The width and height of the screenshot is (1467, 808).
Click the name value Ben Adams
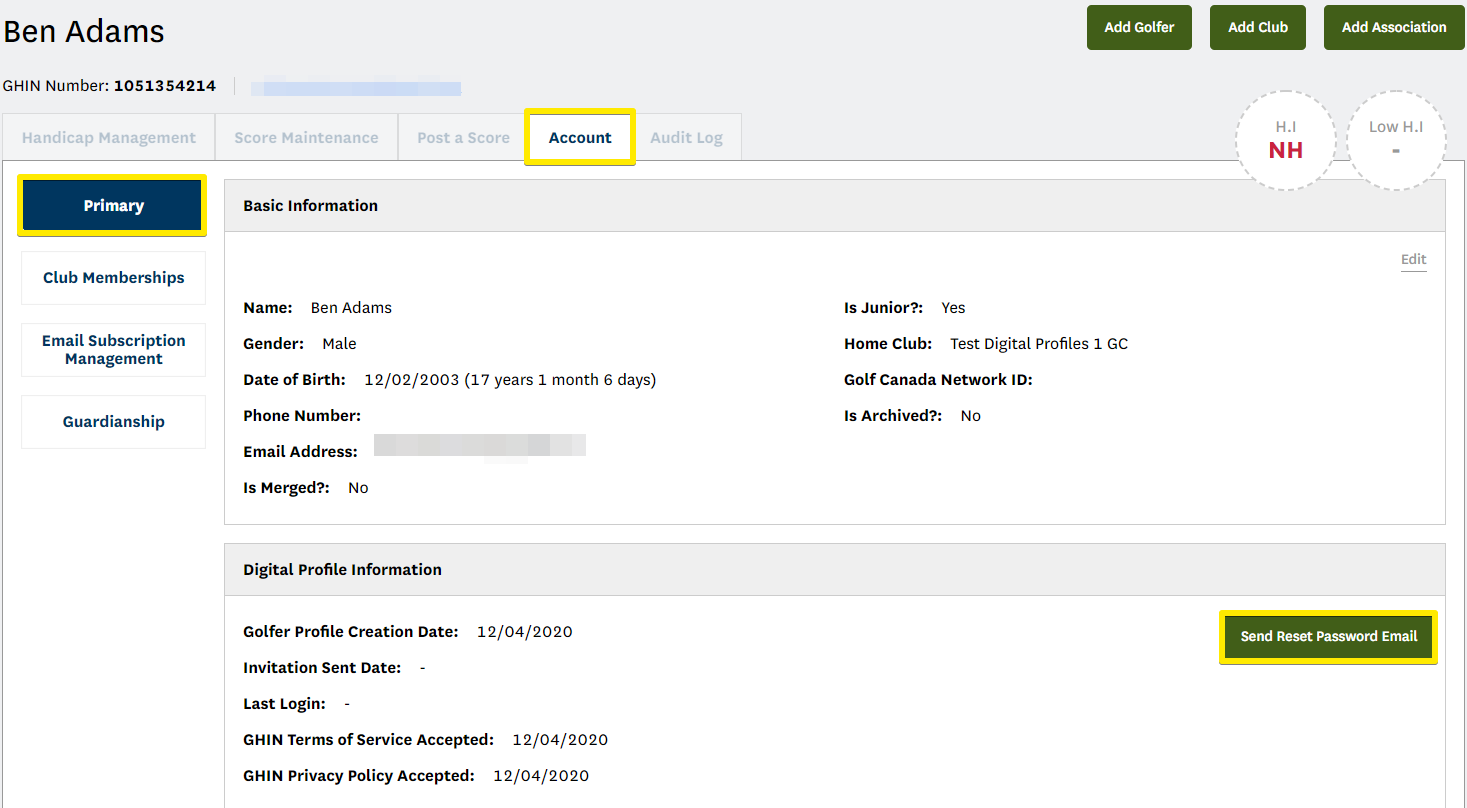click(351, 307)
